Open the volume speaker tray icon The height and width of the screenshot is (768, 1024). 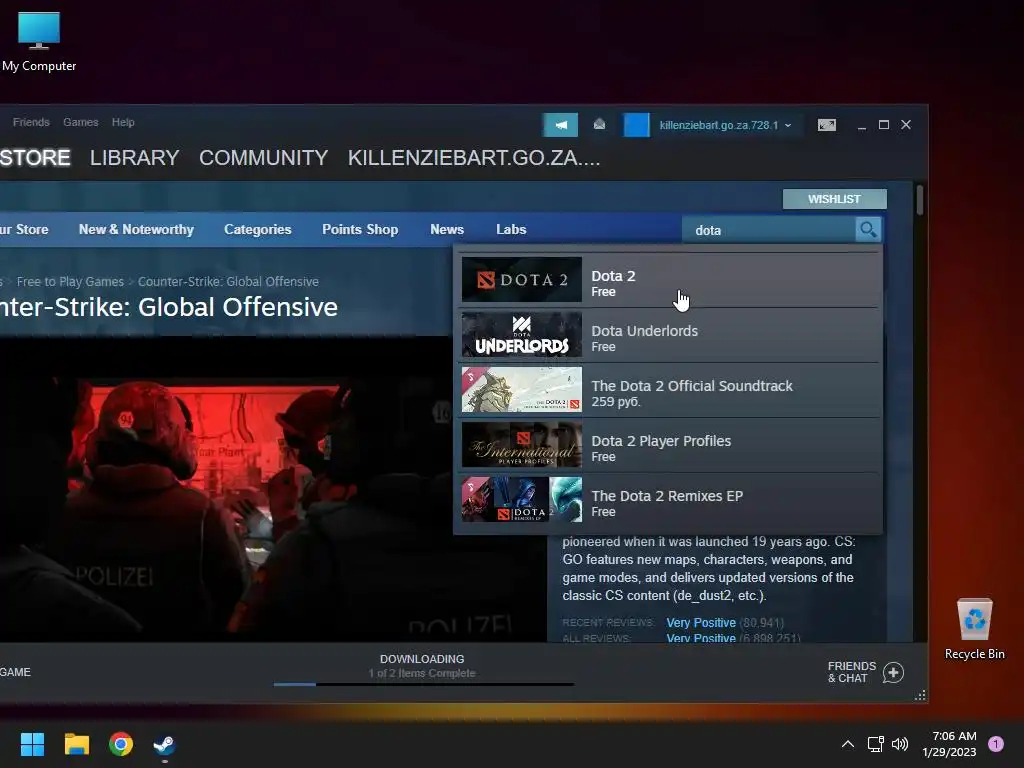click(900, 744)
